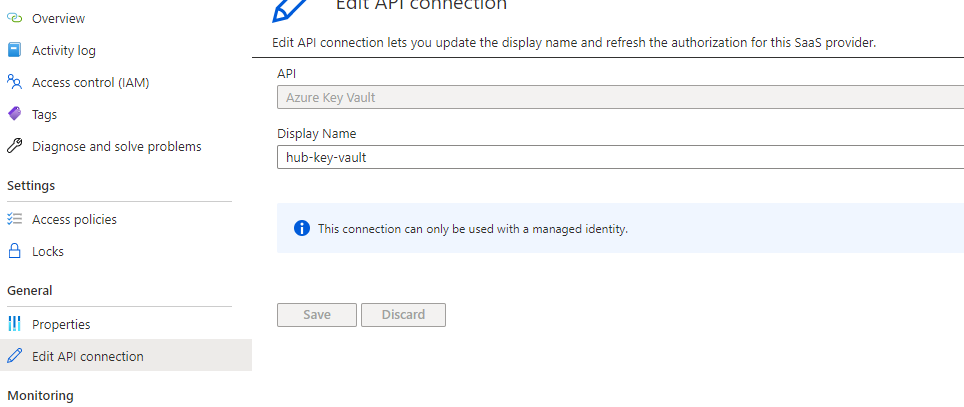The height and width of the screenshot is (407, 964).
Task: Open Activity log from sidebar
Action: click(x=64, y=50)
